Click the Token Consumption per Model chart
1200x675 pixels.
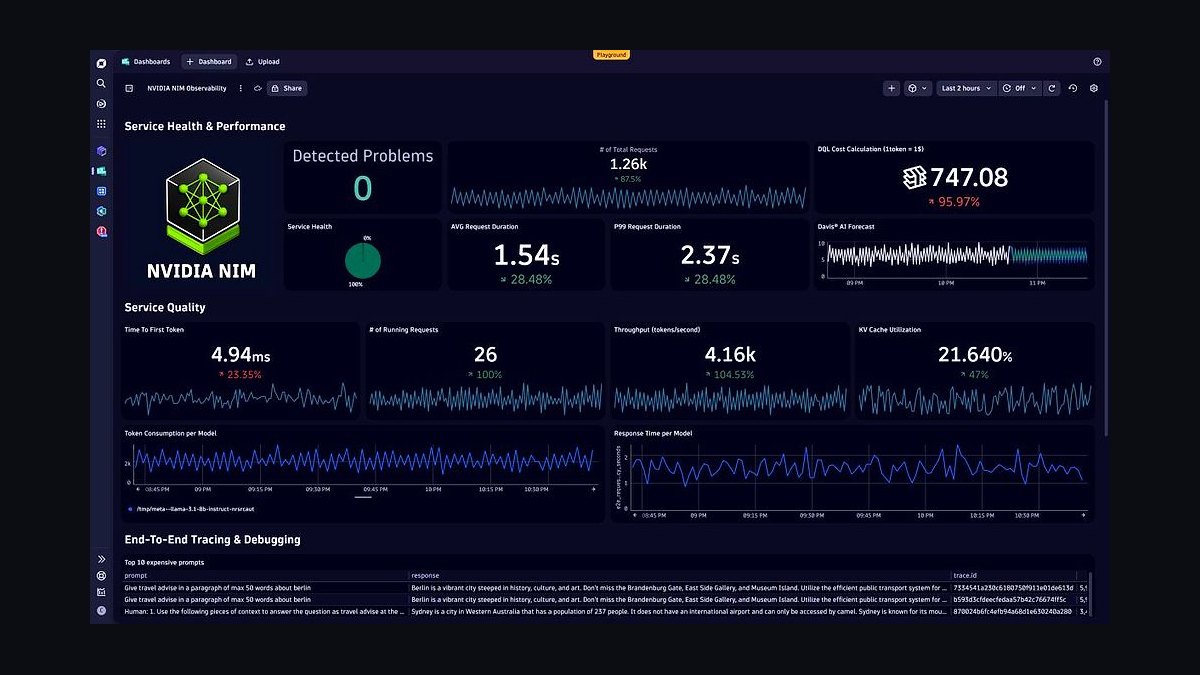click(x=362, y=466)
